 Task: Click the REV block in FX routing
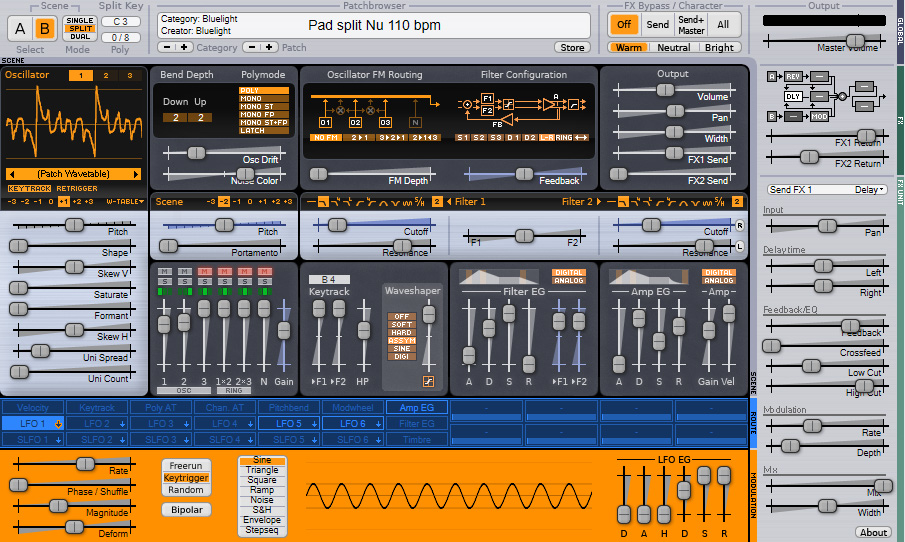tap(793, 76)
